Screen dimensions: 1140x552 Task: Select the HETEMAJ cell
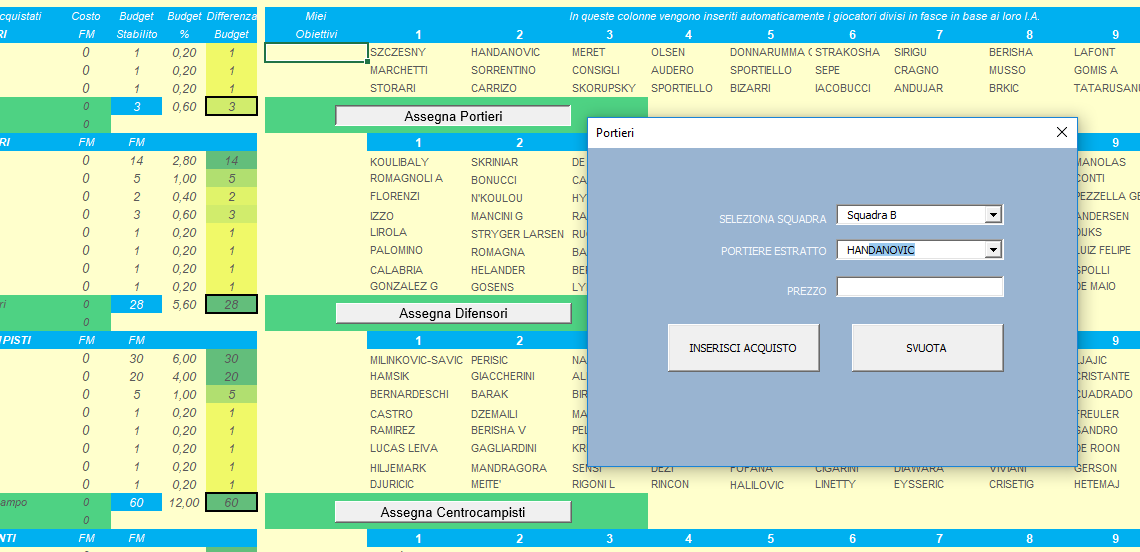point(1096,484)
